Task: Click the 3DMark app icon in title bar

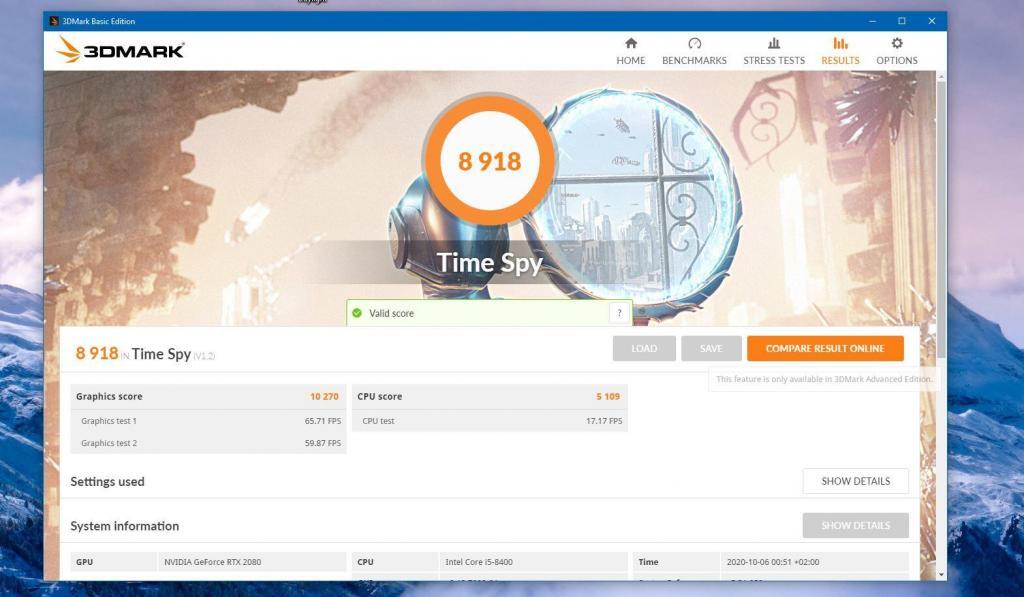Action: (x=54, y=21)
